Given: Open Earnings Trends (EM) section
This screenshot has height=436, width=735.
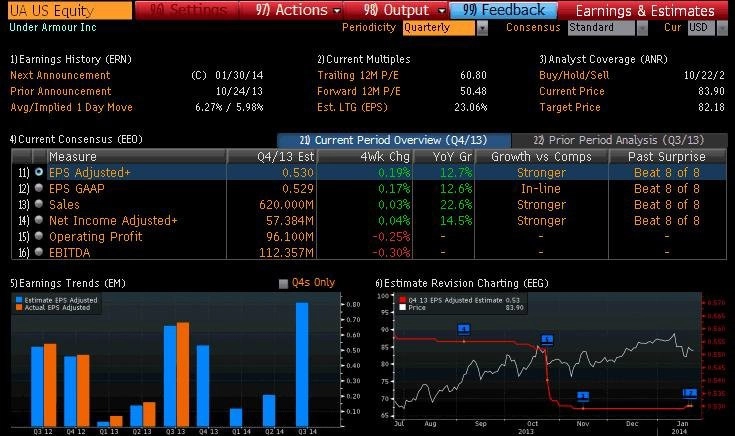Looking at the screenshot, I should pos(68,283).
